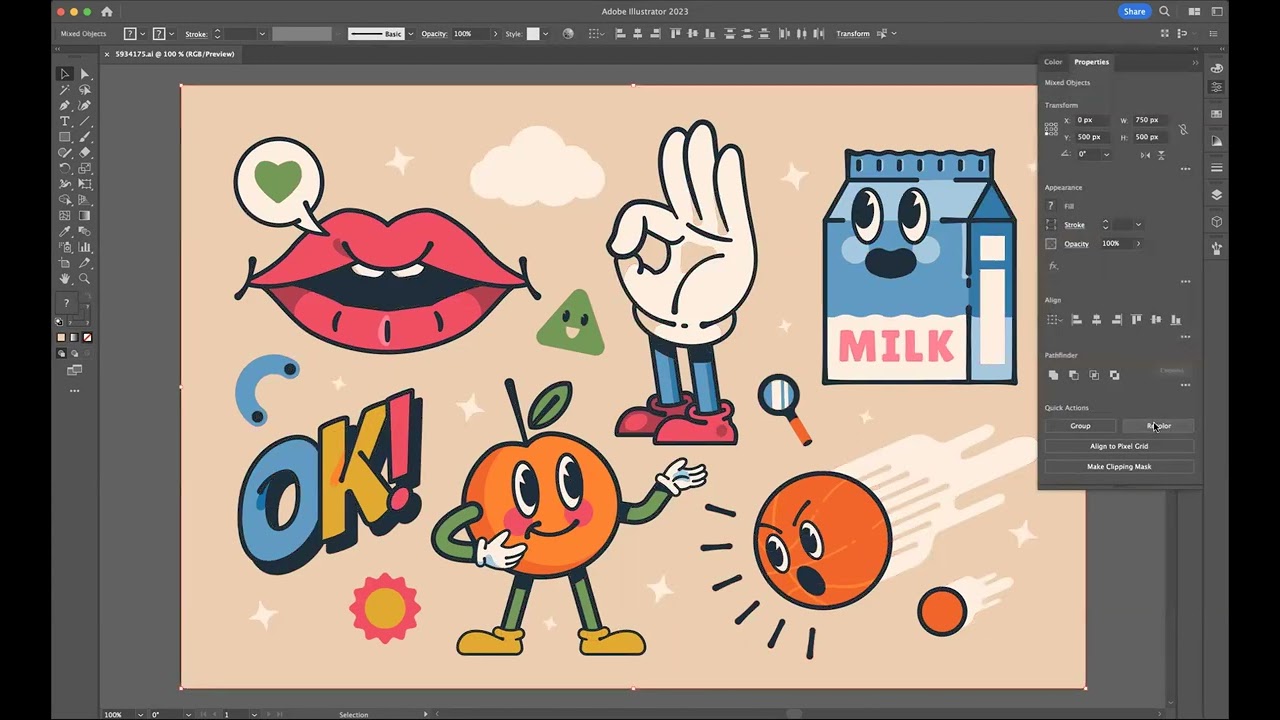The image size is (1280, 720).
Task: Go to the Home screen icon
Action: (107, 12)
